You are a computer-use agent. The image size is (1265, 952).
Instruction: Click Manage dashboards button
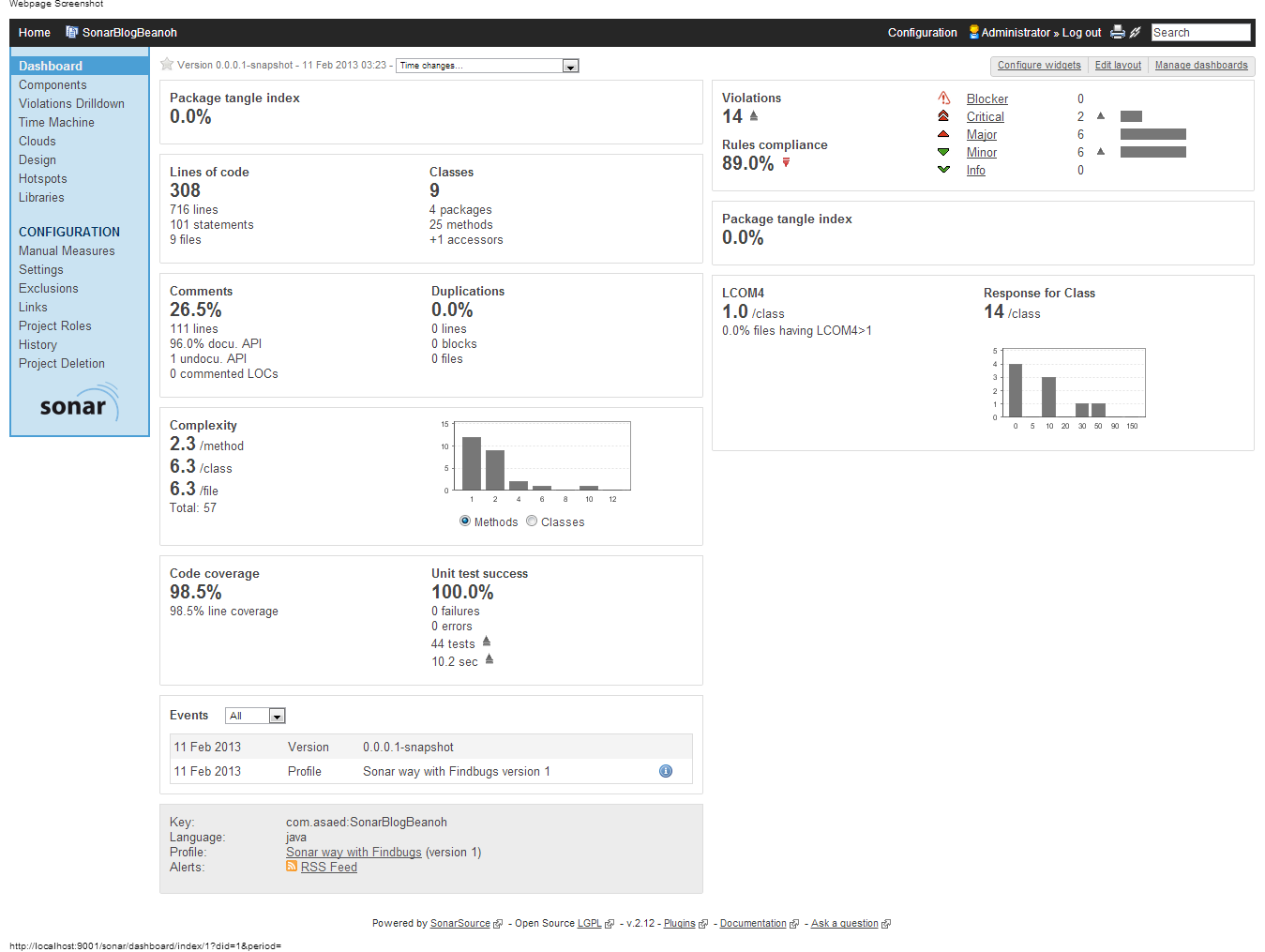pyautogui.click(x=1201, y=66)
